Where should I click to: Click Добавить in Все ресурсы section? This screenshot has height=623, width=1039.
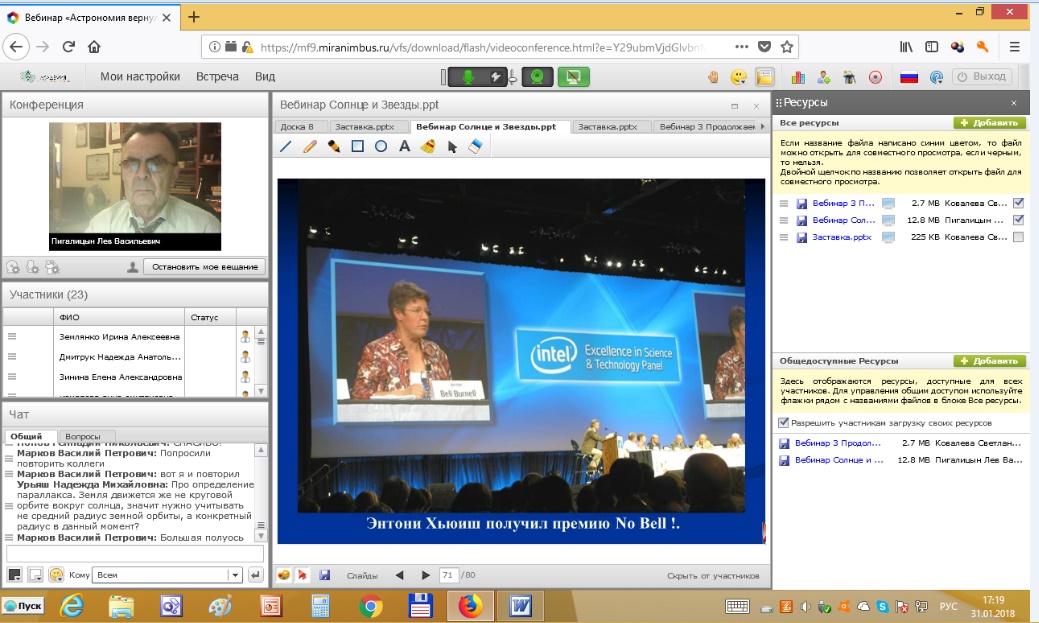point(989,123)
